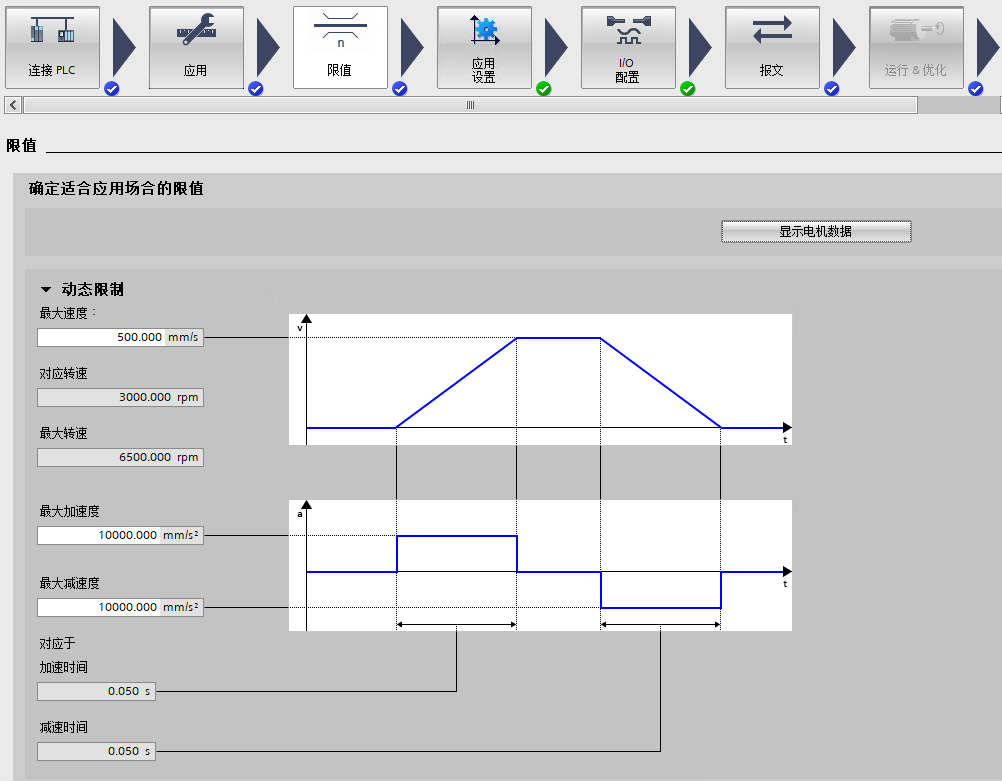The image size is (1002, 781).
Task: Click next arrow after I/O 配置 step
Action: 700,47
